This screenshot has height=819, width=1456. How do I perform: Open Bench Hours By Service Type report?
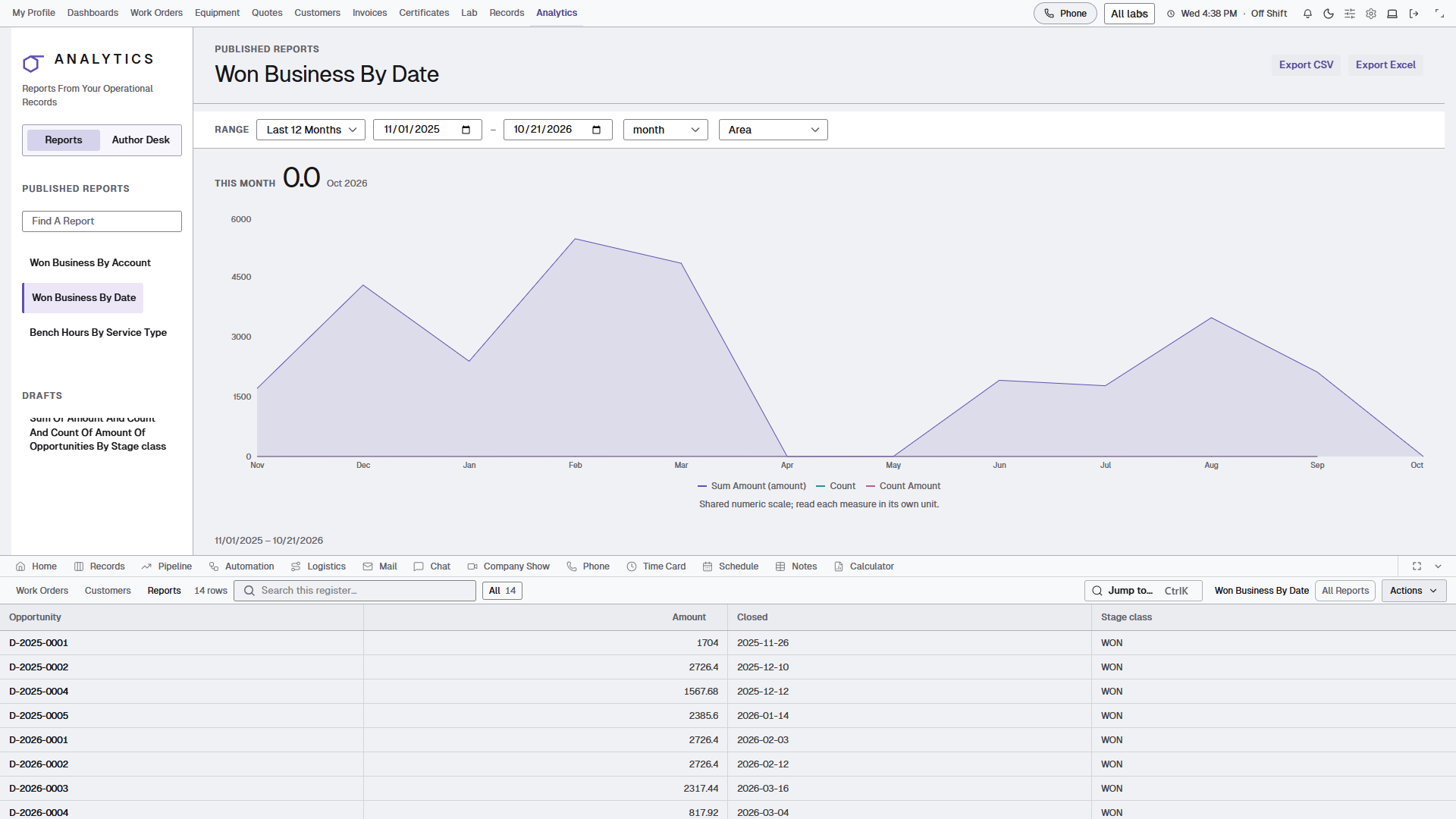coord(99,333)
